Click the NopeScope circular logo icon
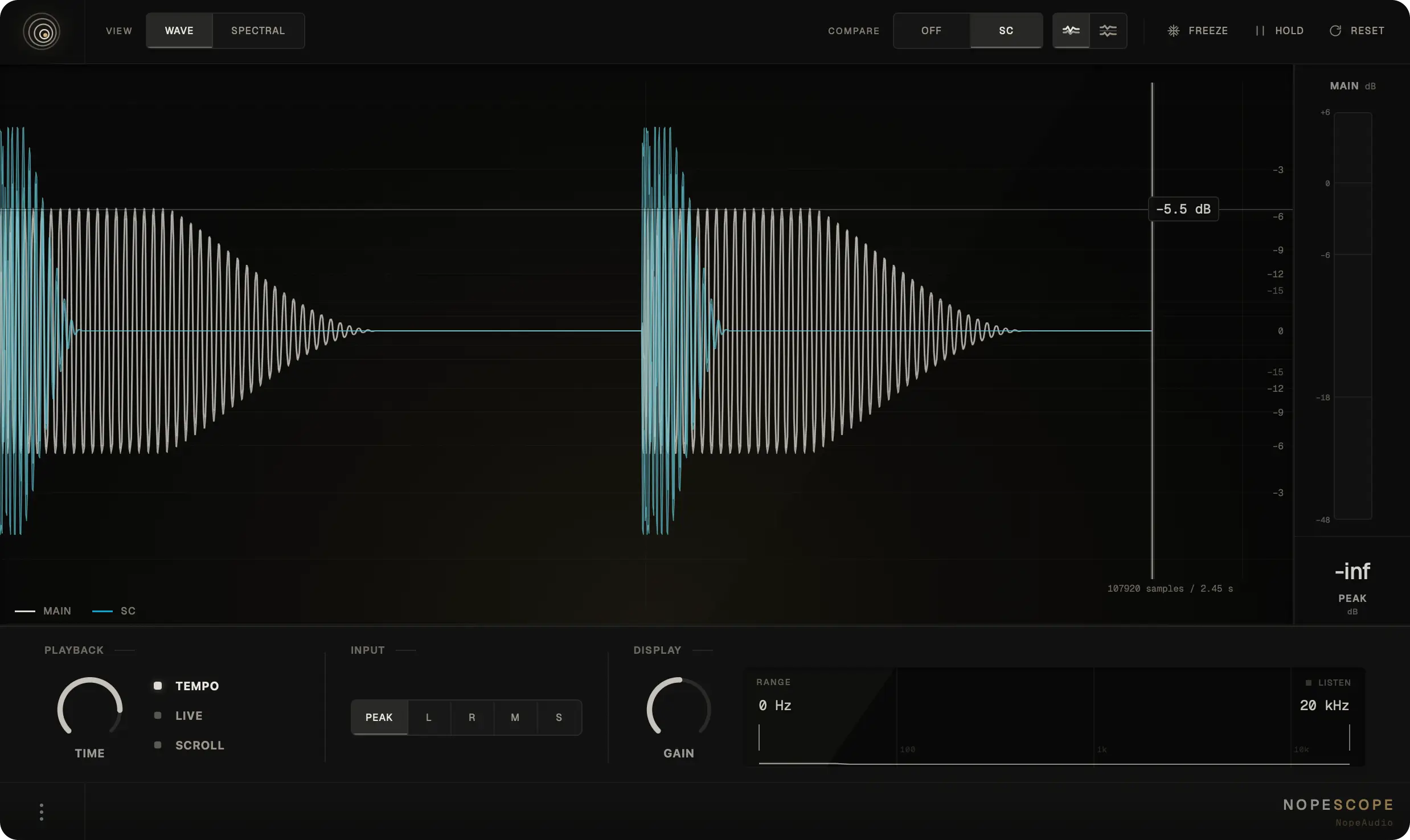The image size is (1410, 840). pyautogui.click(x=42, y=31)
